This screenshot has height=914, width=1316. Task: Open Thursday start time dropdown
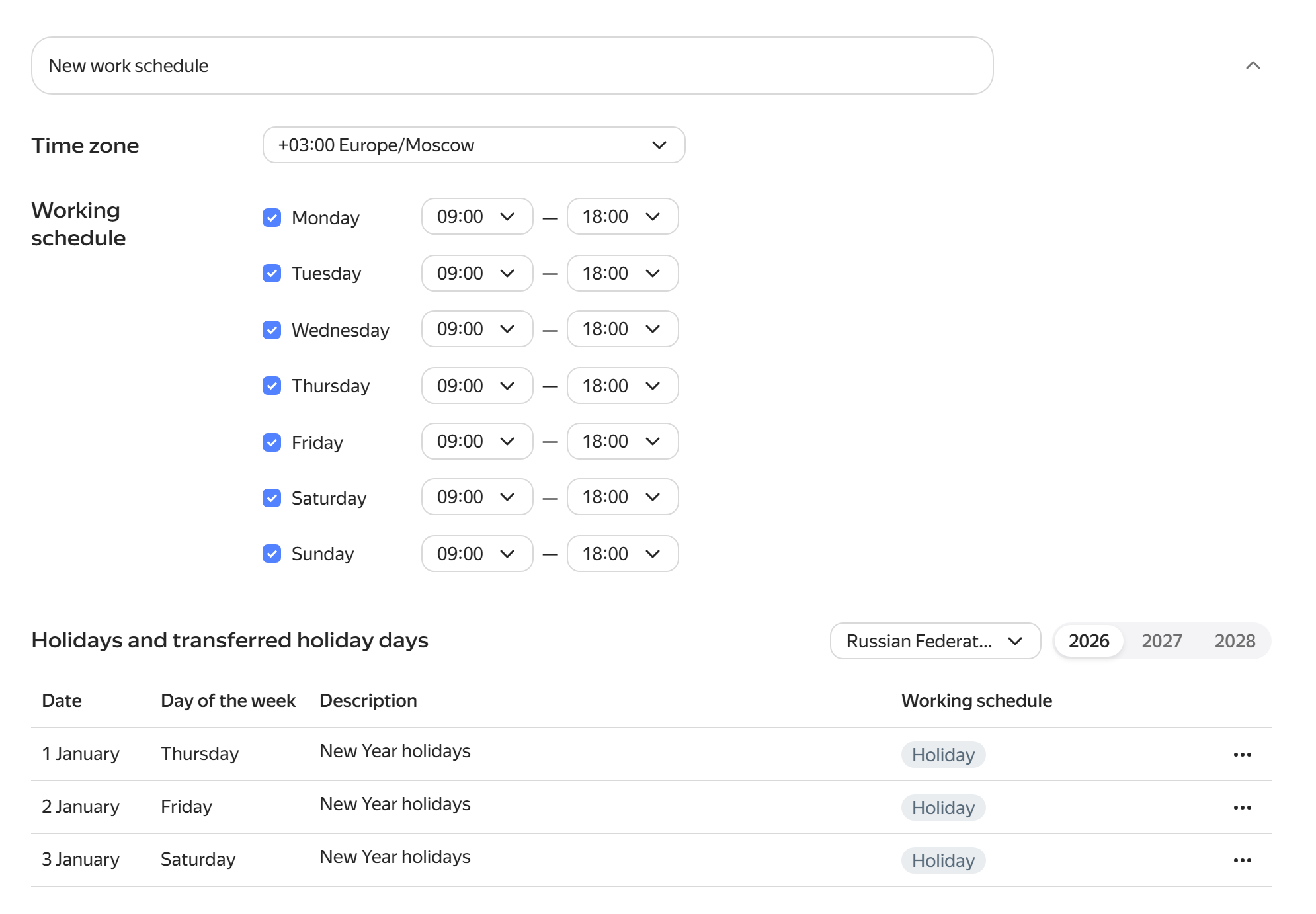point(477,386)
